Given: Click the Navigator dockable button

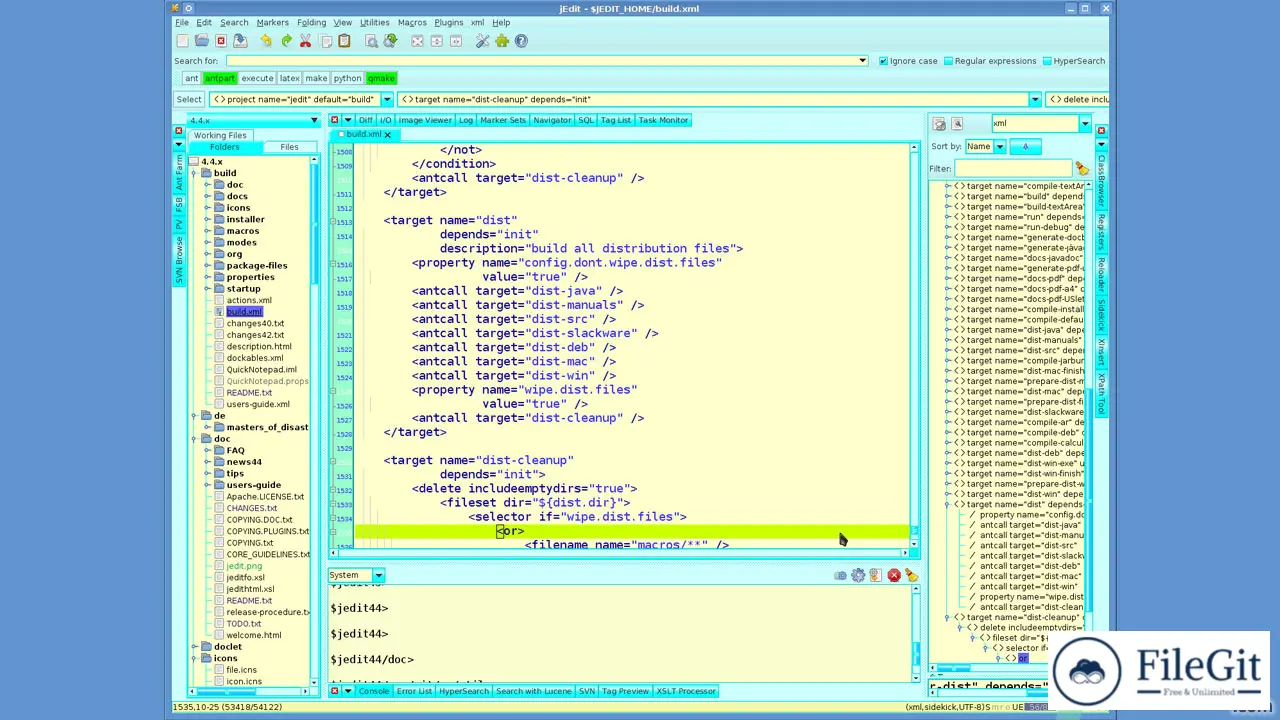Looking at the screenshot, I should pos(552,120).
